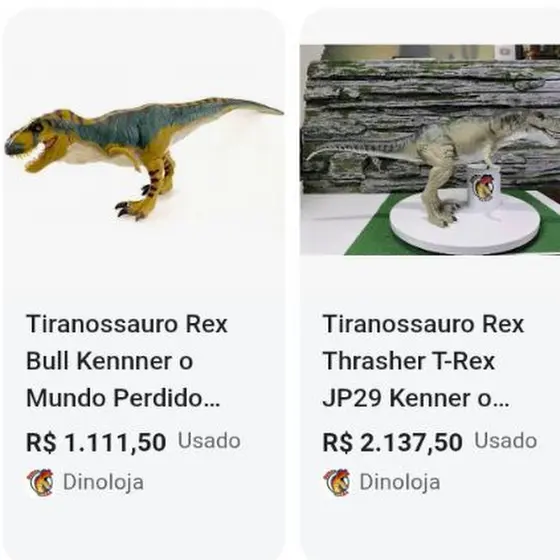Click the Usado label beside R$ 1.111,50
This screenshot has height=560, width=560.
pos(209,441)
